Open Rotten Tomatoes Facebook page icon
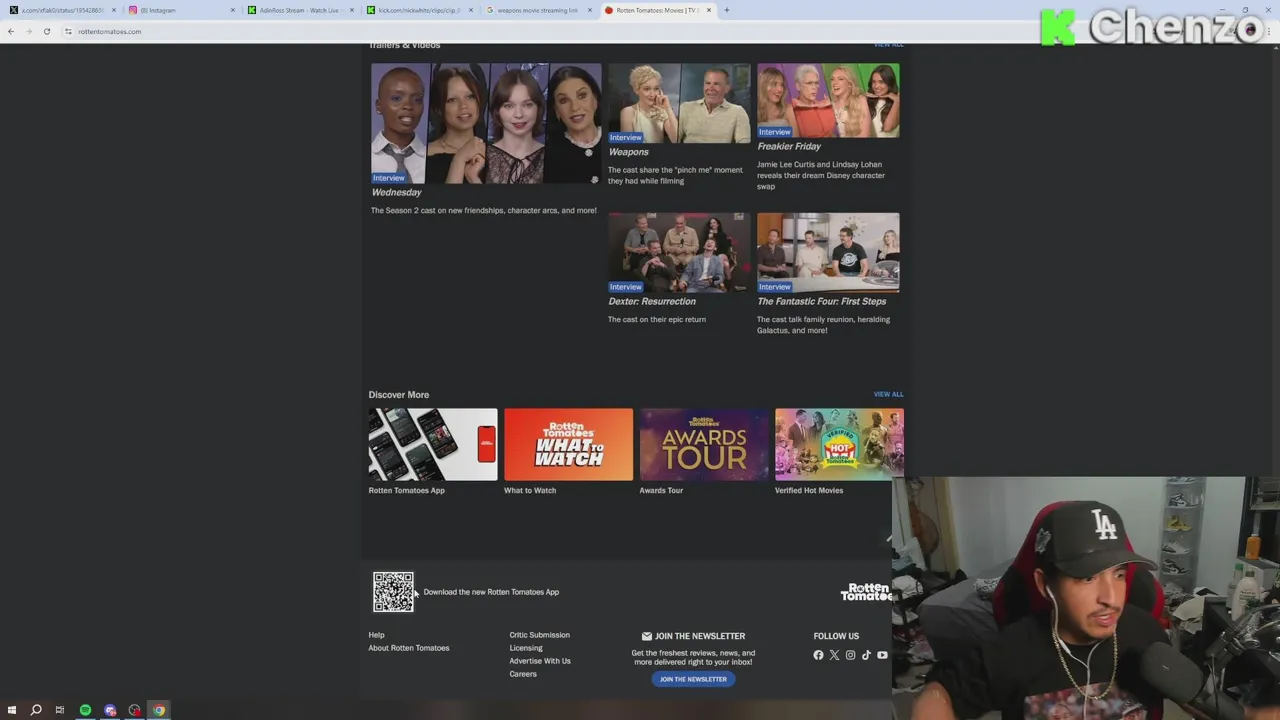The image size is (1280, 720). tap(818, 655)
